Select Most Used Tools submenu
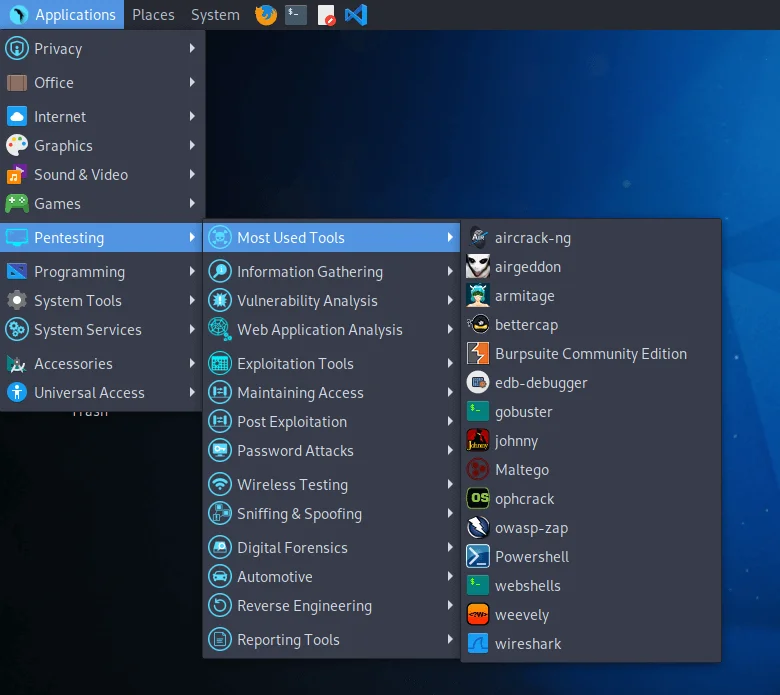Screen dimensions: 780x695 tap(331, 238)
